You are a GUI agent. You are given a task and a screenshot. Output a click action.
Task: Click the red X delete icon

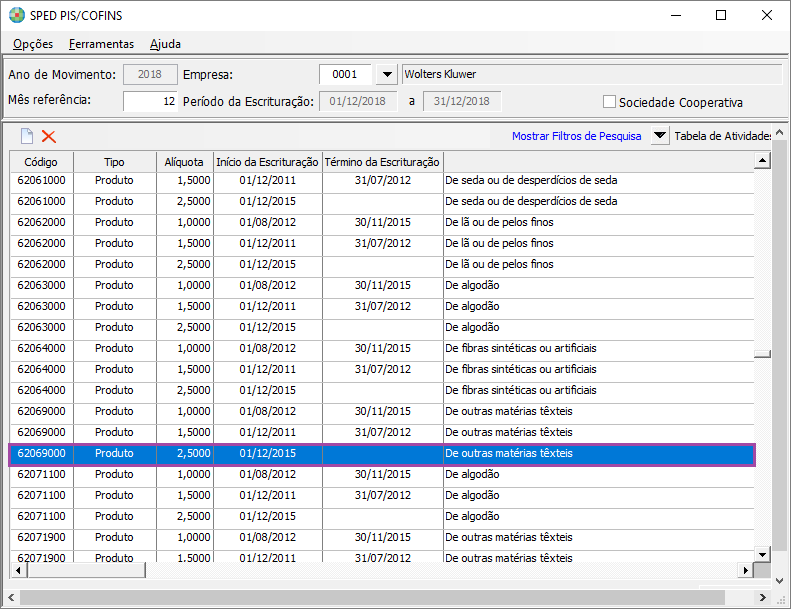coord(49,136)
